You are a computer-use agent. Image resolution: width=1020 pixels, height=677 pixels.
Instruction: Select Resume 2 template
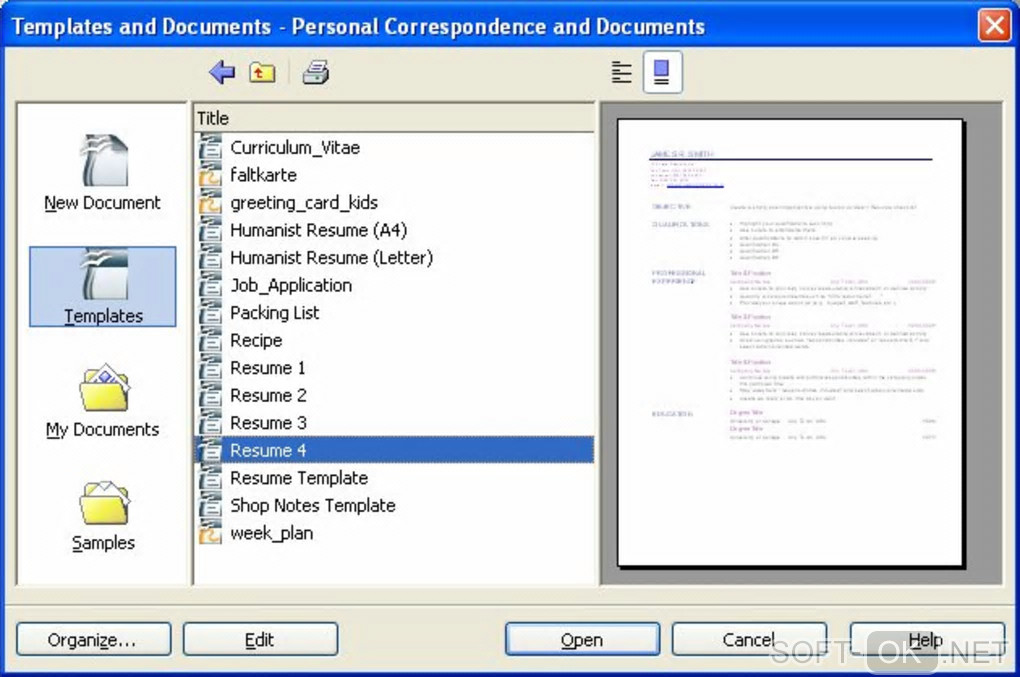[394, 395]
